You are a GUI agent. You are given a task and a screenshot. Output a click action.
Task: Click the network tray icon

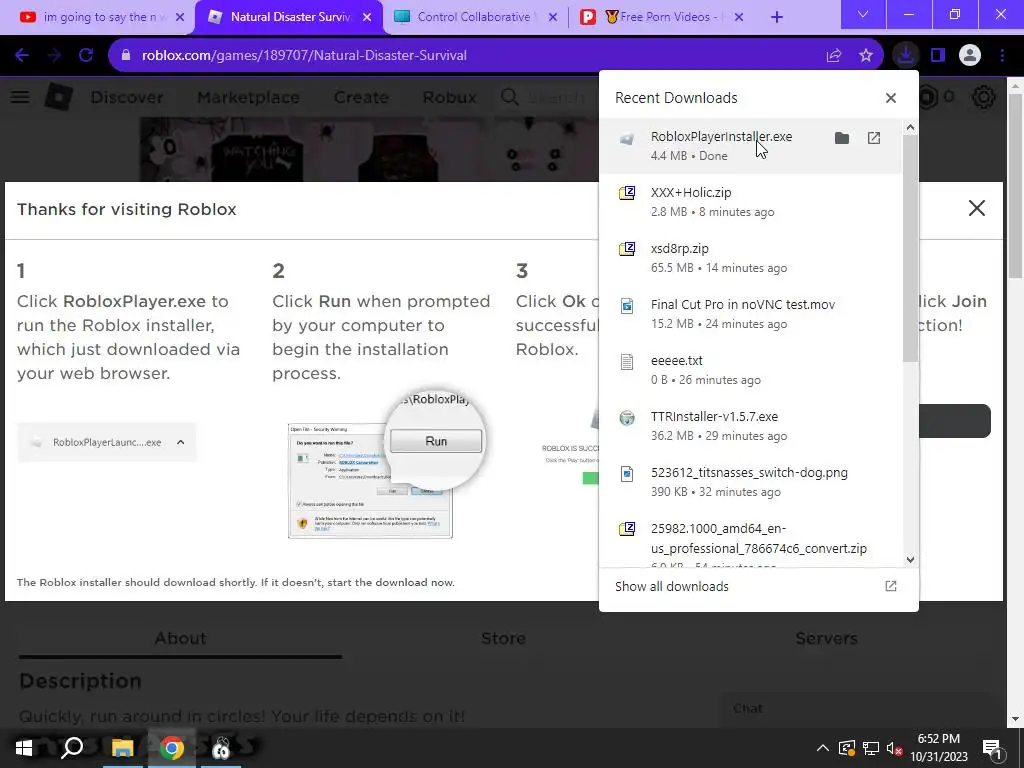tap(871, 748)
